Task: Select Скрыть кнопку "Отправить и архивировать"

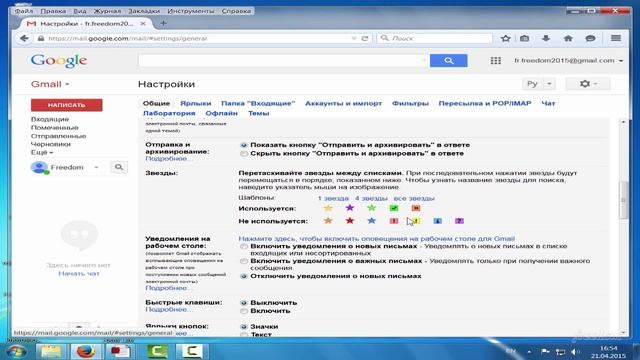Action: click(244, 153)
